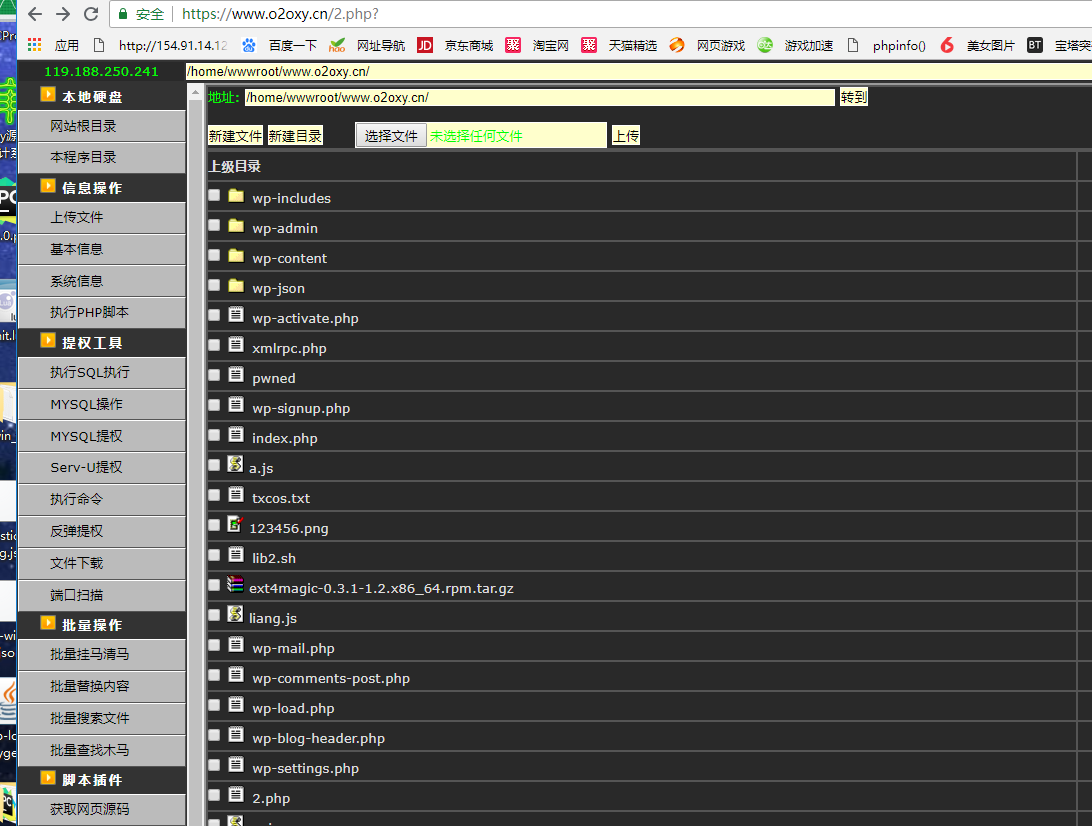Image resolution: width=1092 pixels, height=826 pixels.
Task: Click the file icon of 2.php
Action: pos(236,794)
